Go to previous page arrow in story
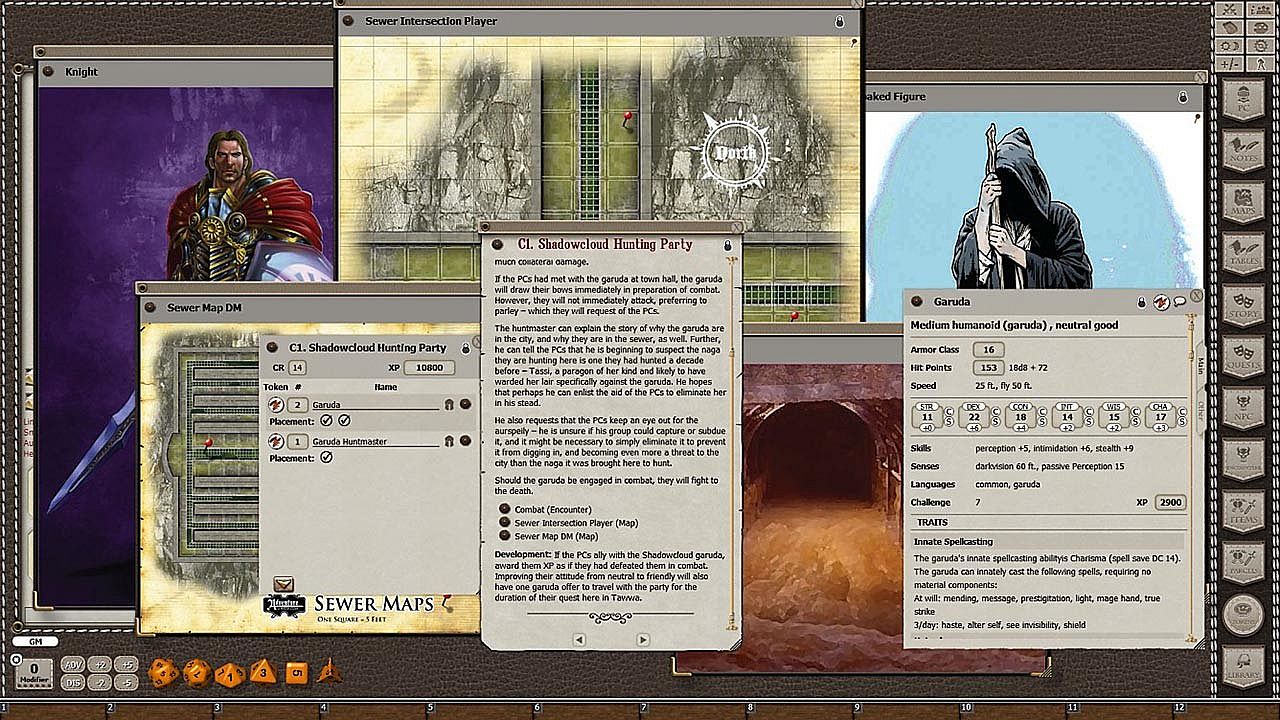Image resolution: width=1280 pixels, height=720 pixels. click(578, 640)
